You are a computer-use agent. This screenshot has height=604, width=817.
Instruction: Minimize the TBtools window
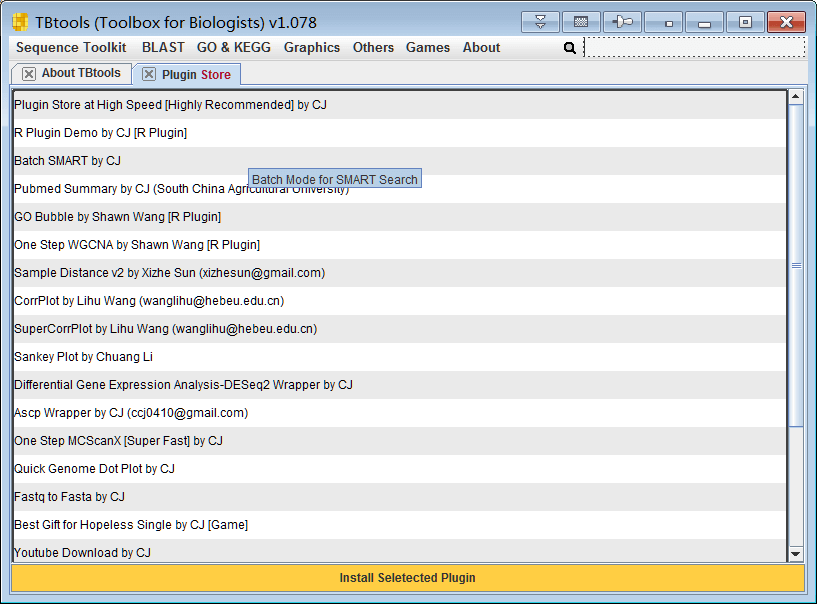[x=704, y=22]
